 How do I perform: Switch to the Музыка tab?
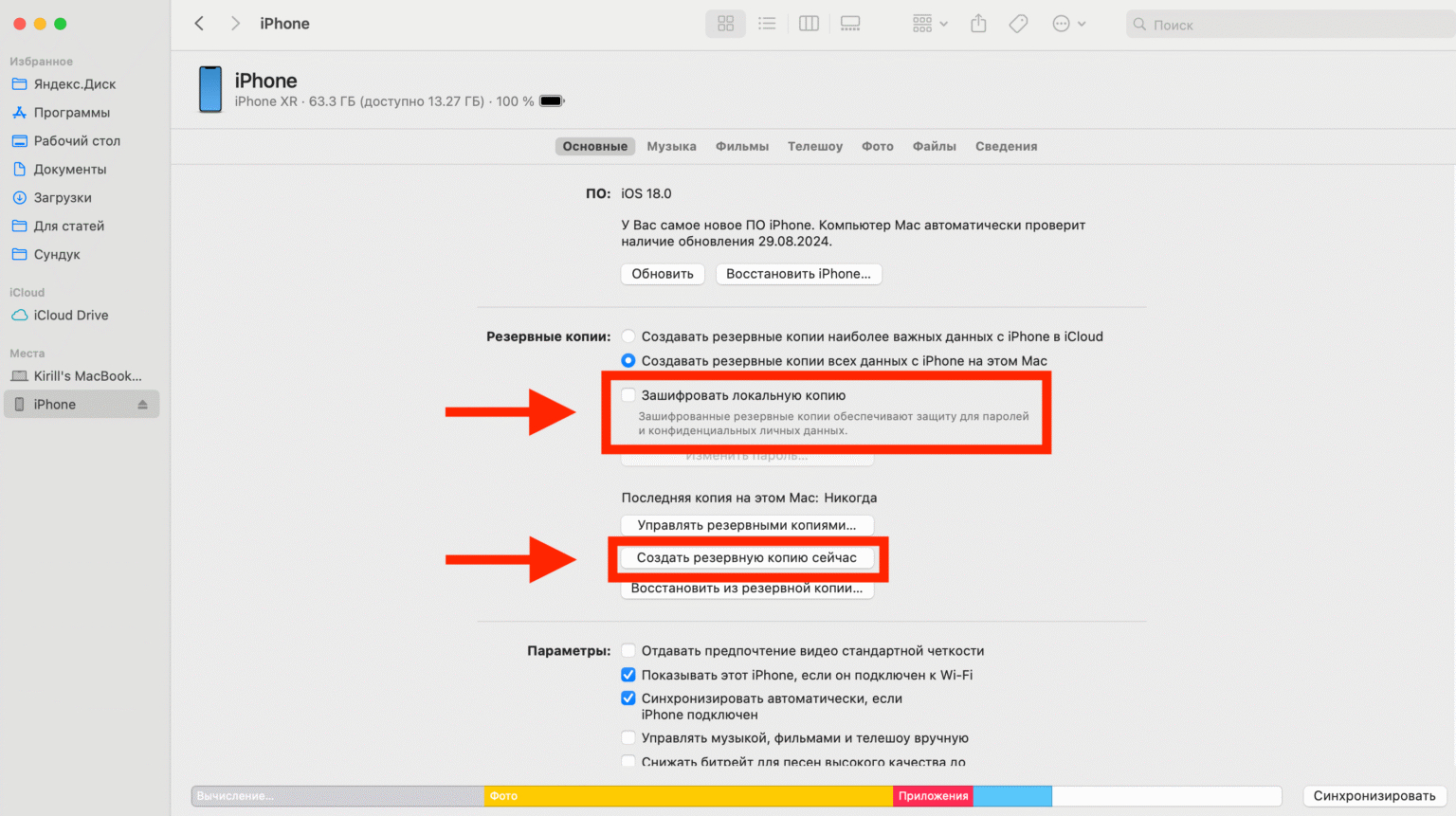(x=671, y=146)
